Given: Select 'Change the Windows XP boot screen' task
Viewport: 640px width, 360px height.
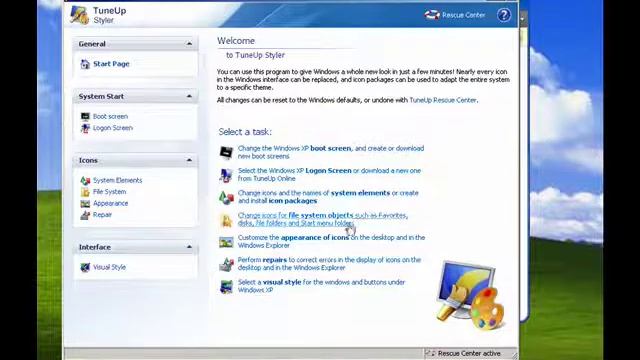Looking at the screenshot, I should (x=331, y=152).
